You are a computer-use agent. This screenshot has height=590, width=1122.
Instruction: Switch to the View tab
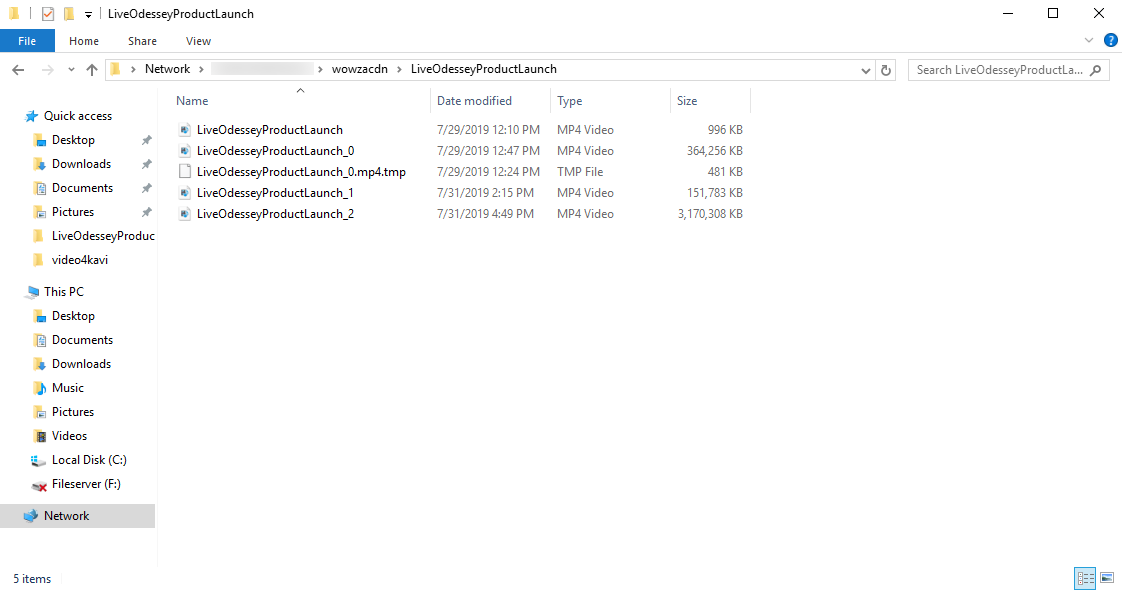point(198,41)
